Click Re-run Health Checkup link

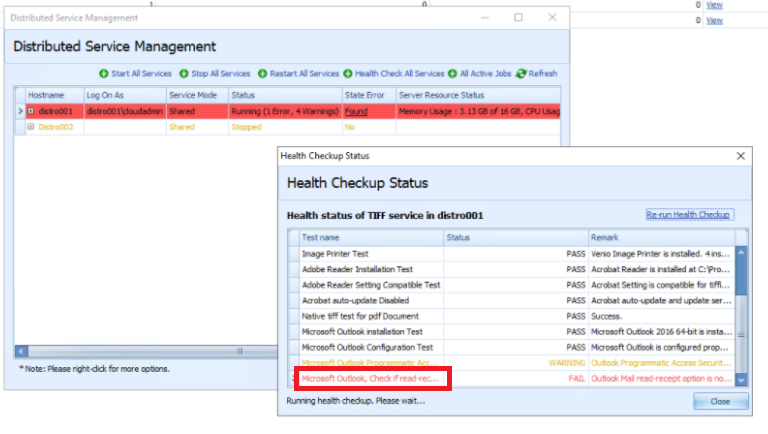click(688, 215)
